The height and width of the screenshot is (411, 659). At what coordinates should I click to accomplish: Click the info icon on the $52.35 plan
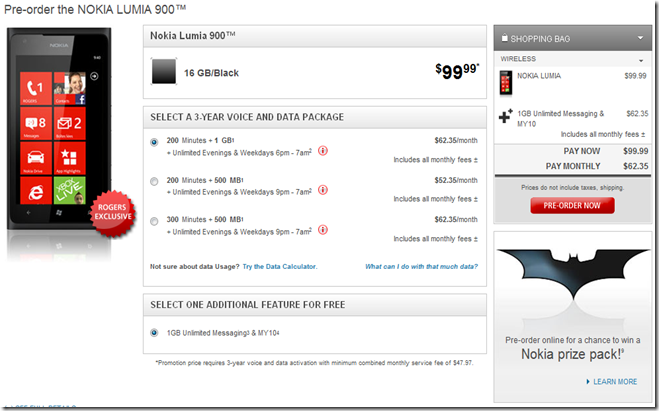tap(323, 191)
